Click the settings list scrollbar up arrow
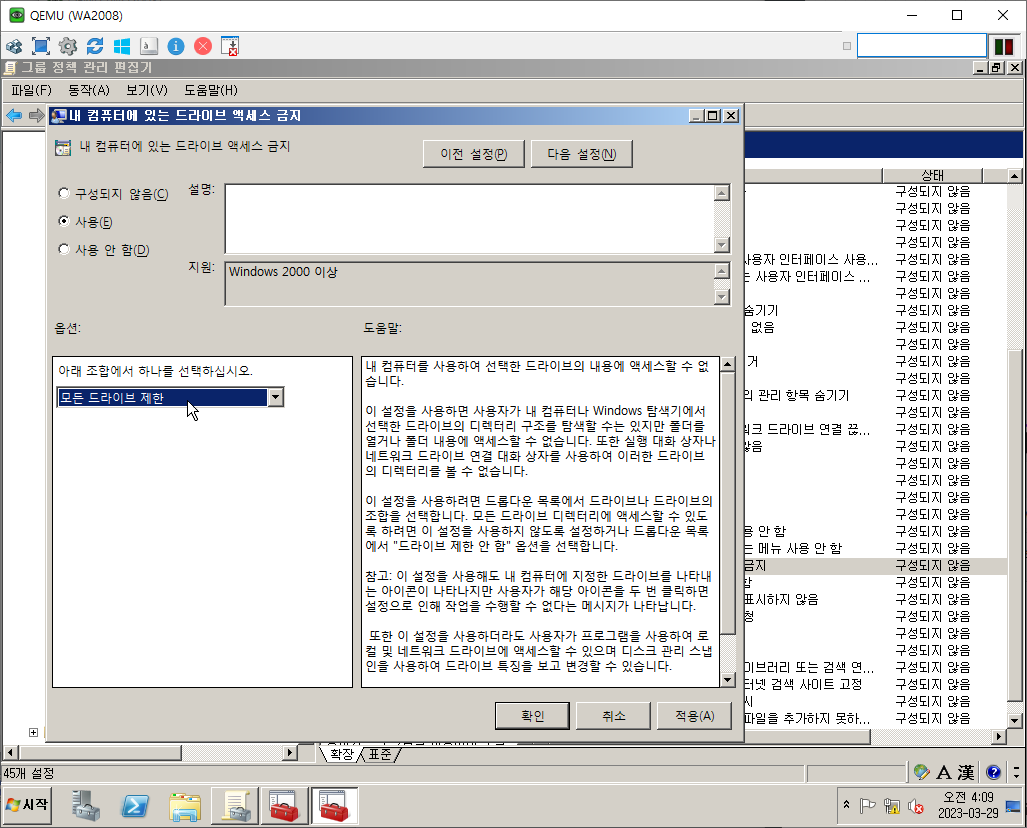This screenshot has height=828, width=1027. [x=1015, y=176]
